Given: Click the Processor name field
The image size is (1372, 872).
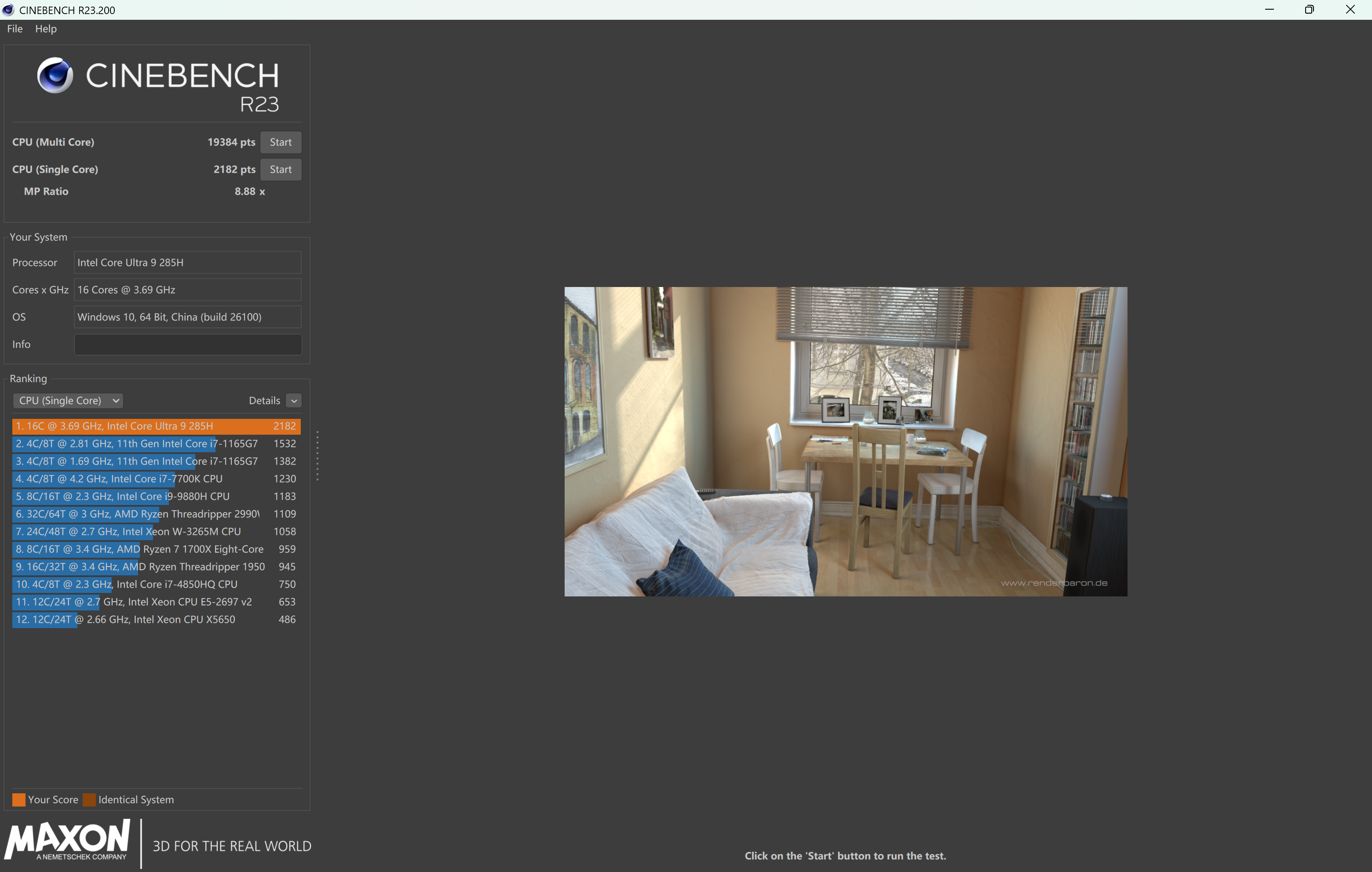Looking at the screenshot, I should pos(187,262).
